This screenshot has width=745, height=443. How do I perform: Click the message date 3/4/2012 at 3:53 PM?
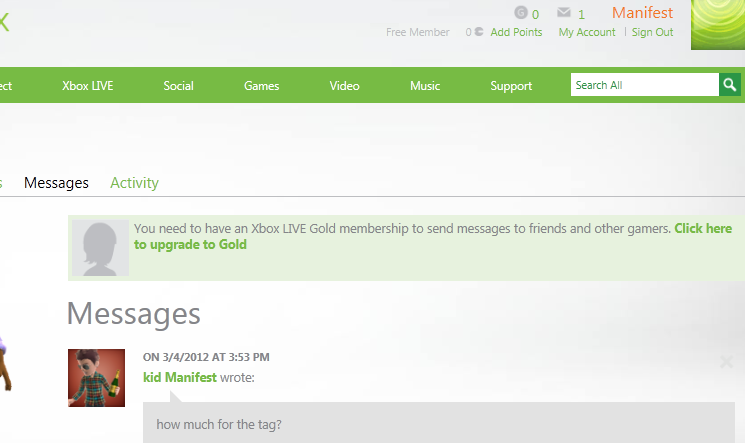(x=206, y=357)
